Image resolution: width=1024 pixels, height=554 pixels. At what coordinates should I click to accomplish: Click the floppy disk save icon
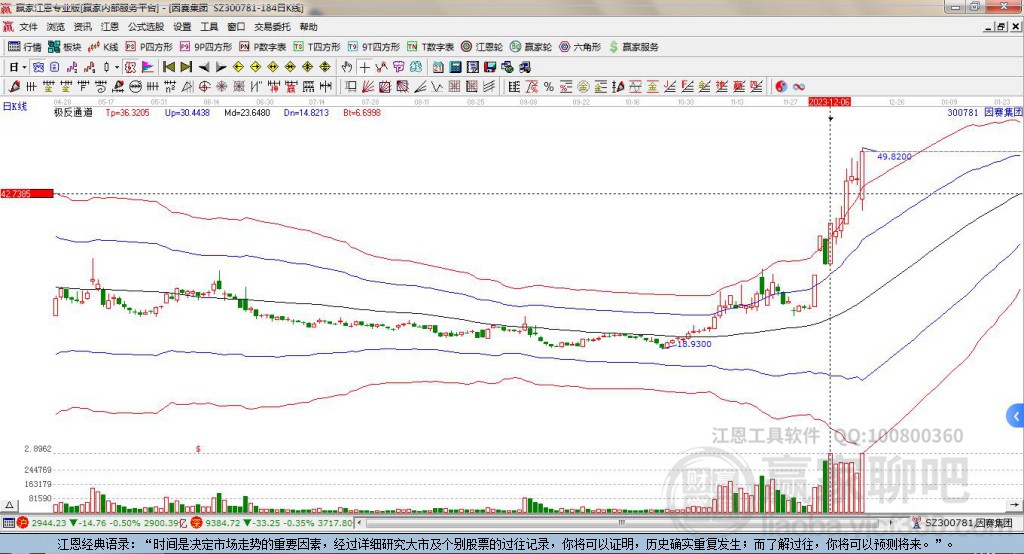(x=490, y=67)
